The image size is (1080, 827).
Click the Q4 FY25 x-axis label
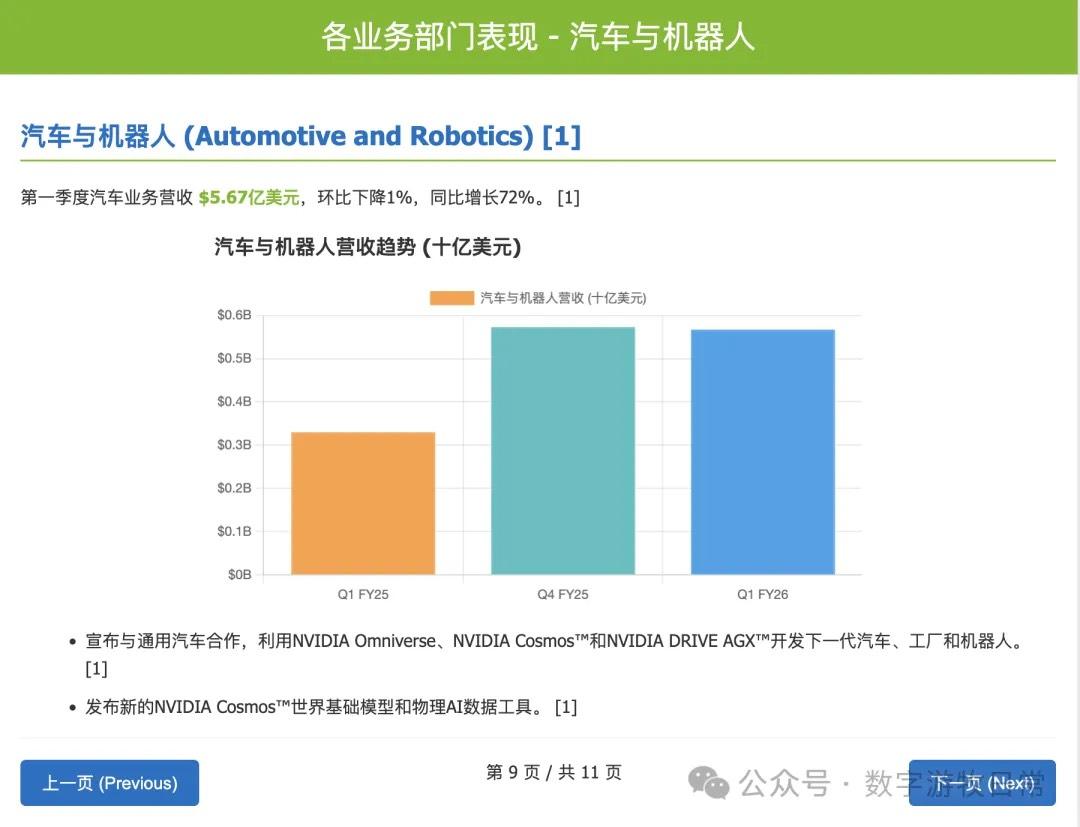pyautogui.click(x=562, y=594)
